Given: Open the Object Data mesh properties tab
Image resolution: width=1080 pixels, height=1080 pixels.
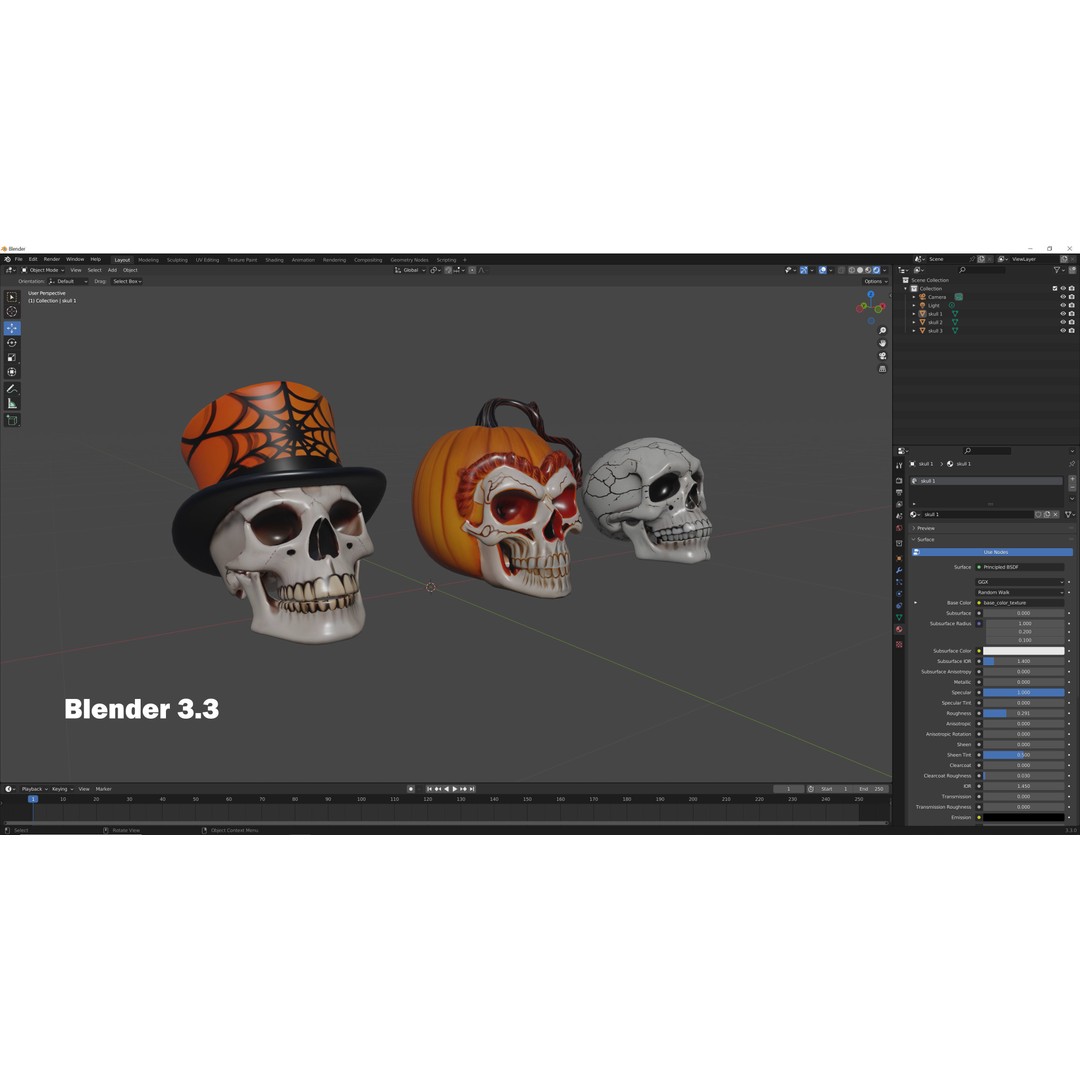Looking at the screenshot, I should click(x=899, y=617).
